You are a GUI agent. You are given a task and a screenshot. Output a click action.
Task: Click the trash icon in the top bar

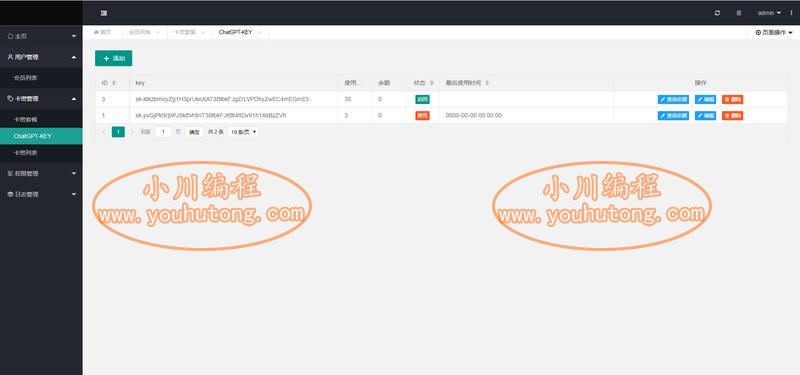click(739, 13)
